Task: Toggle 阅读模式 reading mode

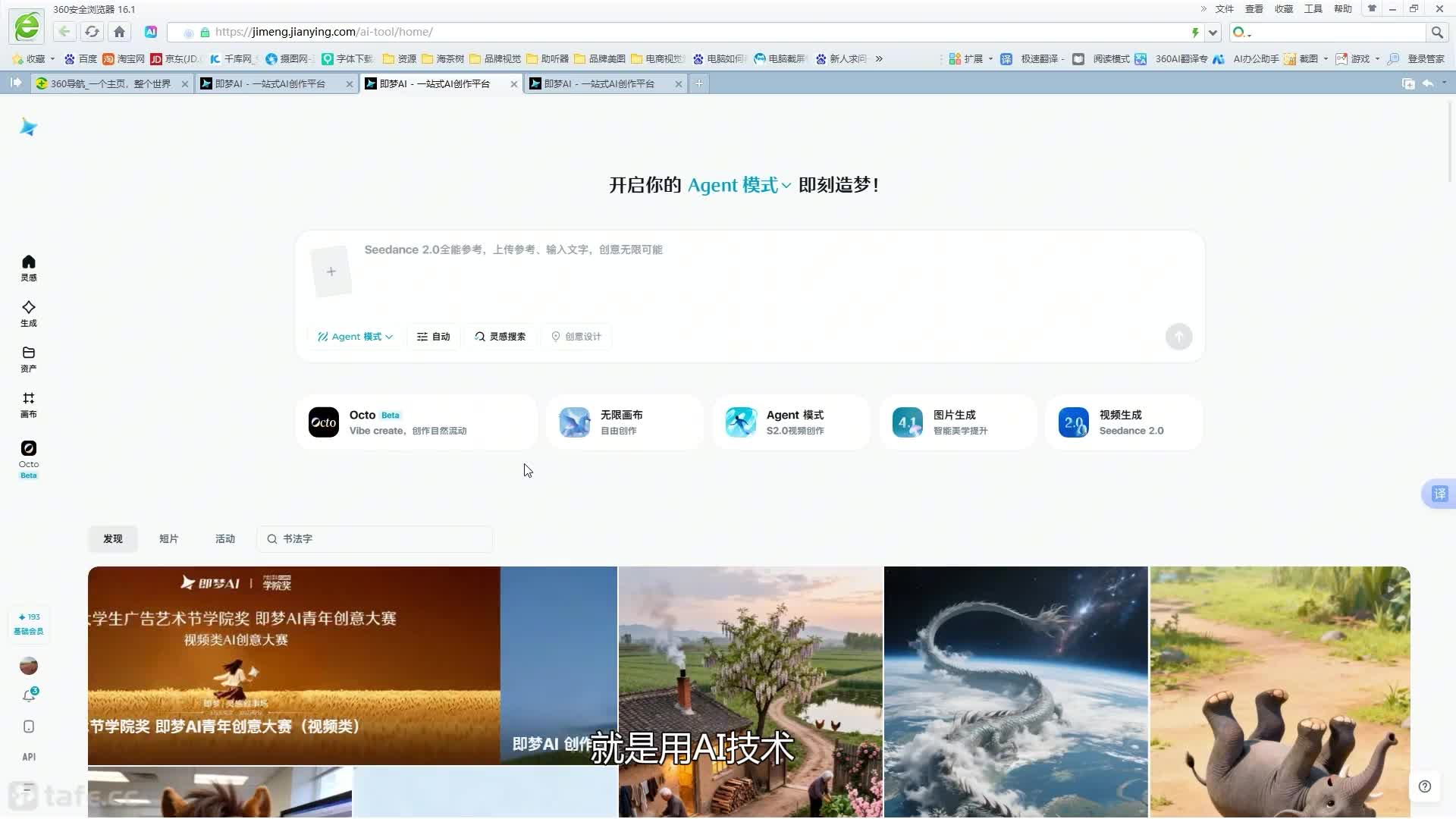Action: (1101, 58)
